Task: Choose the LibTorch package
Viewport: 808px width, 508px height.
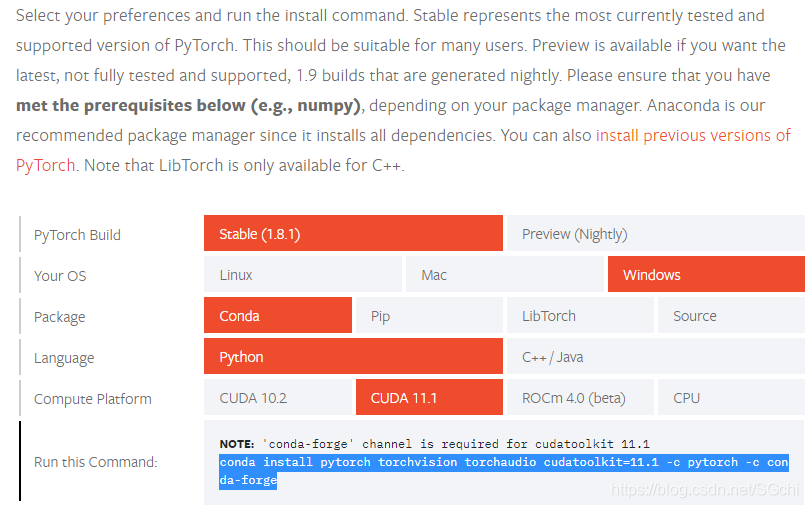Action: (580, 316)
